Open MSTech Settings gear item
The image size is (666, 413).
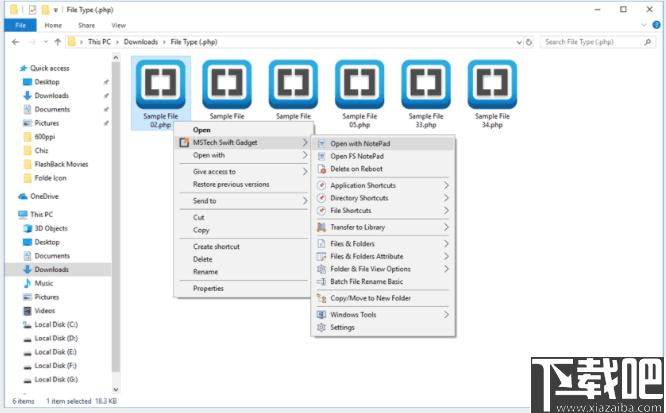click(383, 328)
